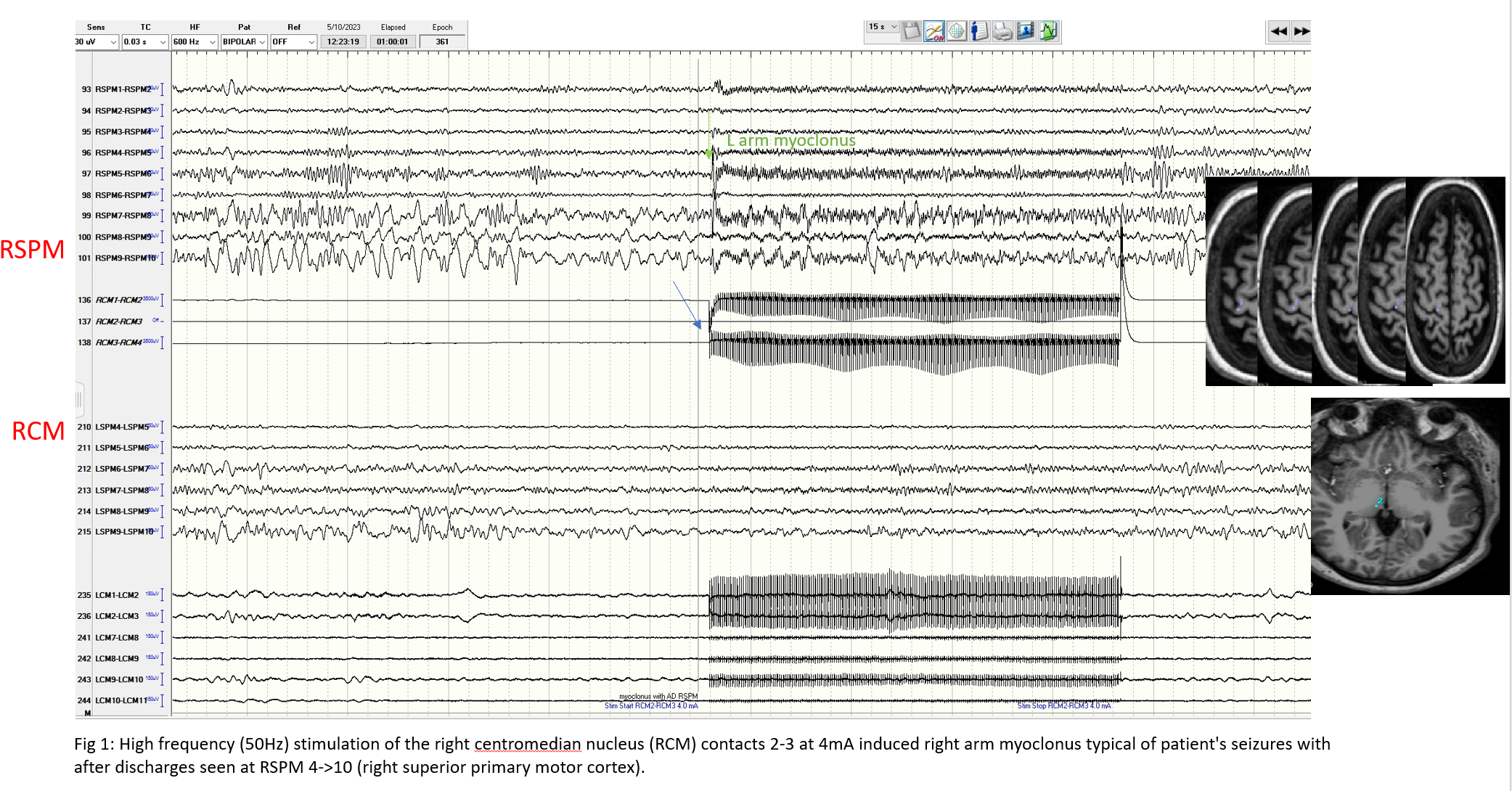
Task: Open the Pat BIPOLAR montage dropdown
Action: tap(262, 42)
